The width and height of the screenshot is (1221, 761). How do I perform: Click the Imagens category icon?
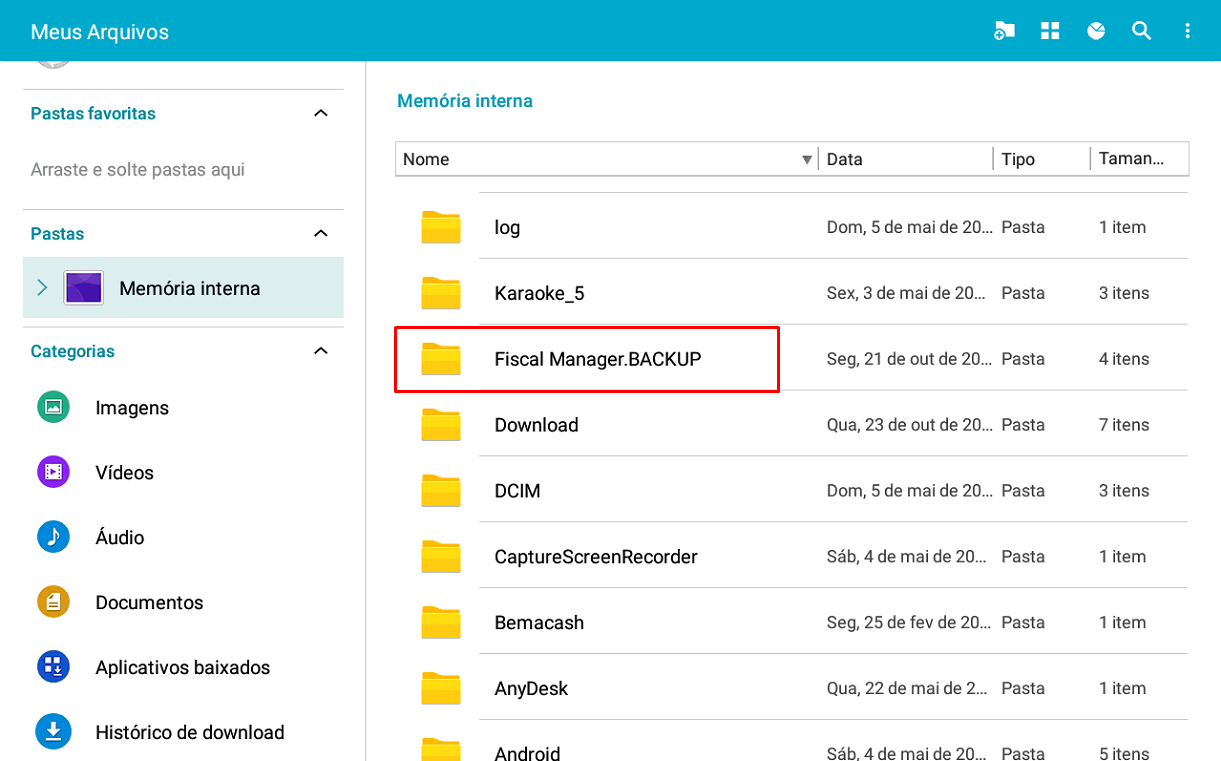(54, 407)
